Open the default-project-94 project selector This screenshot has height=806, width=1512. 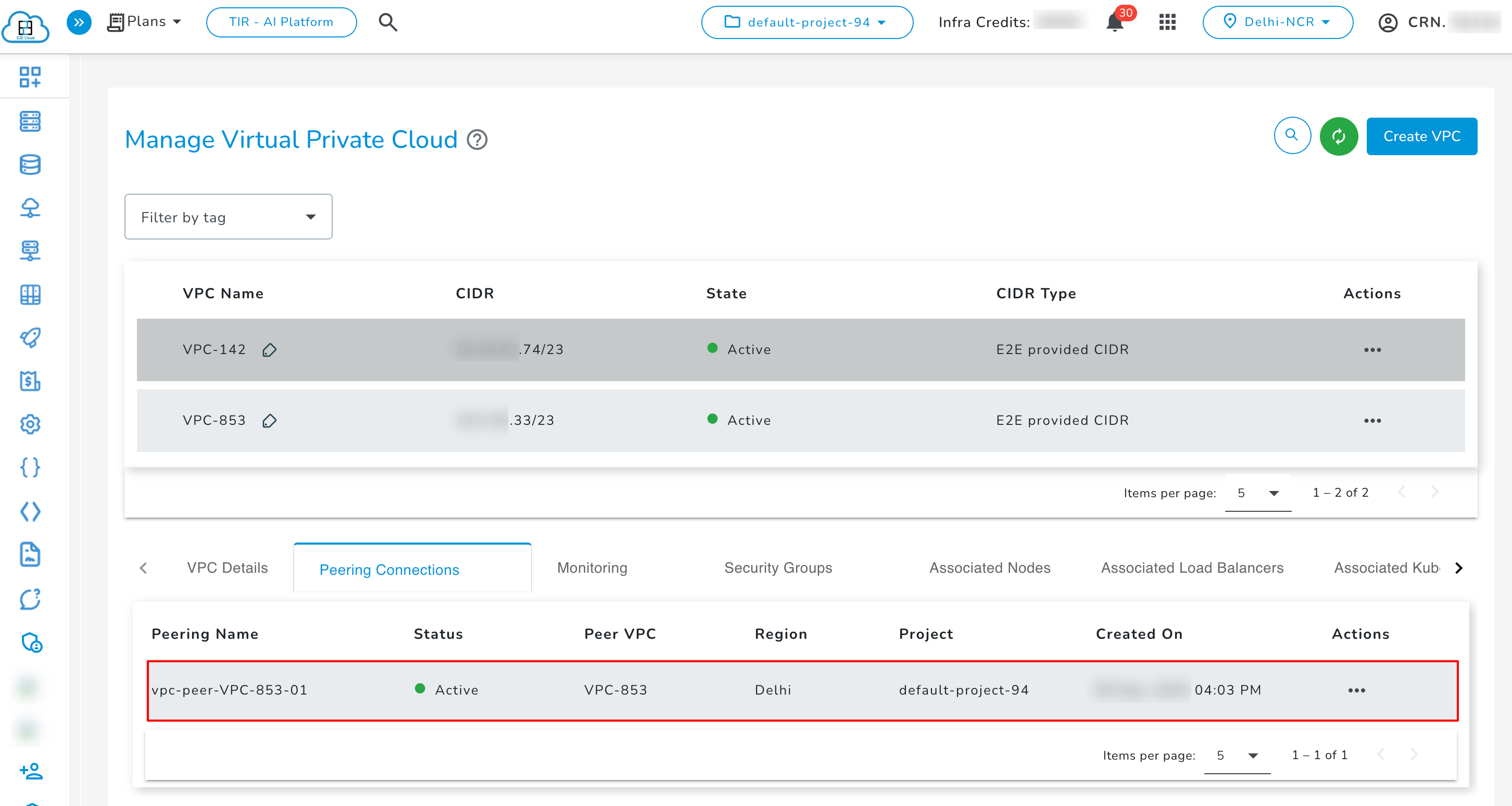click(x=807, y=22)
